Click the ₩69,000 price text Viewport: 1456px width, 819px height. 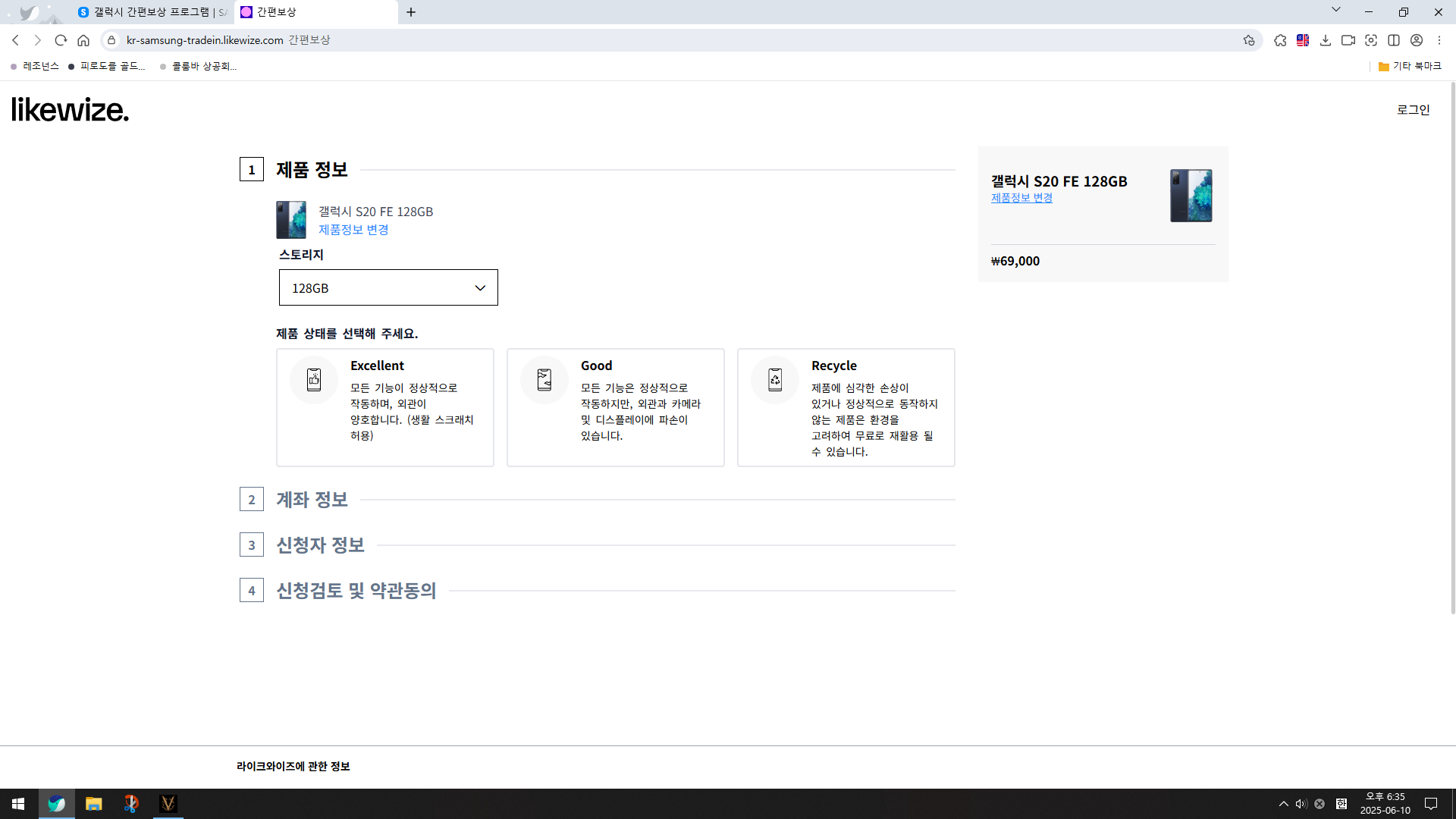pos(1015,261)
